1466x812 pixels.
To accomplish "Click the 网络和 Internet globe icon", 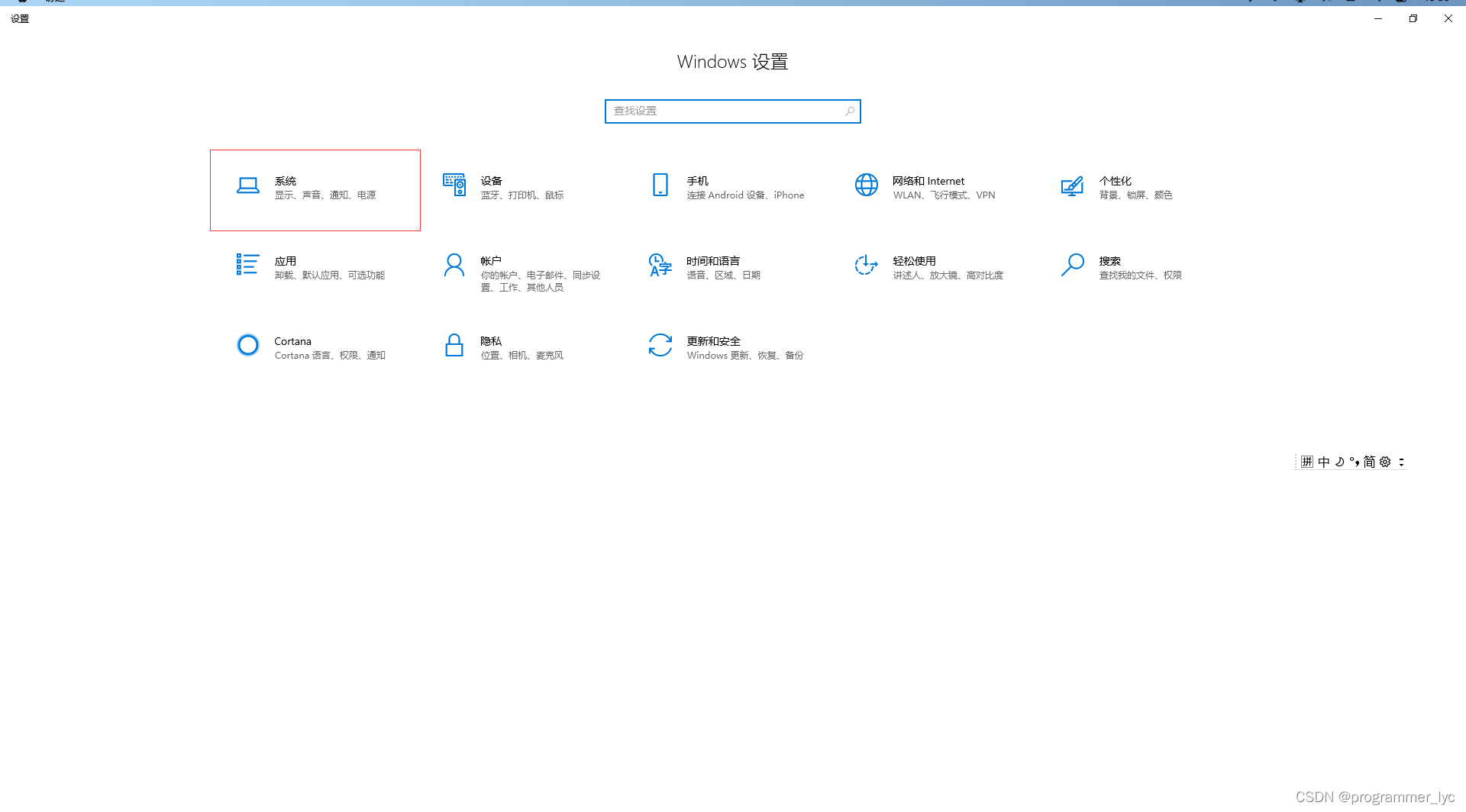I will click(867, 185).
